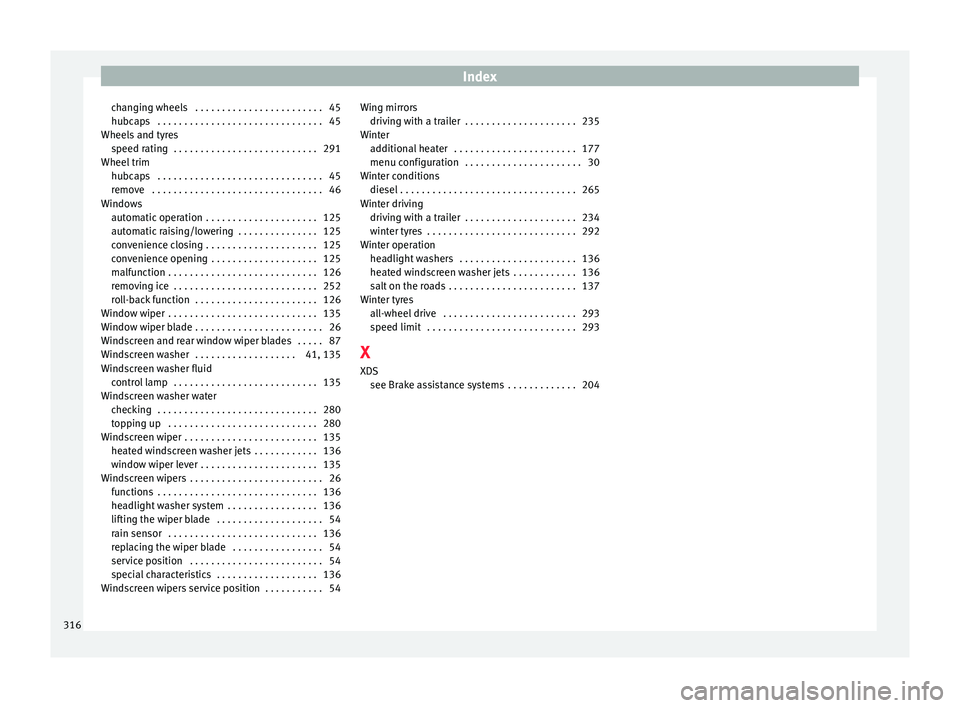
Task: Select the 'menu configuration' entry
Action: 485,162
